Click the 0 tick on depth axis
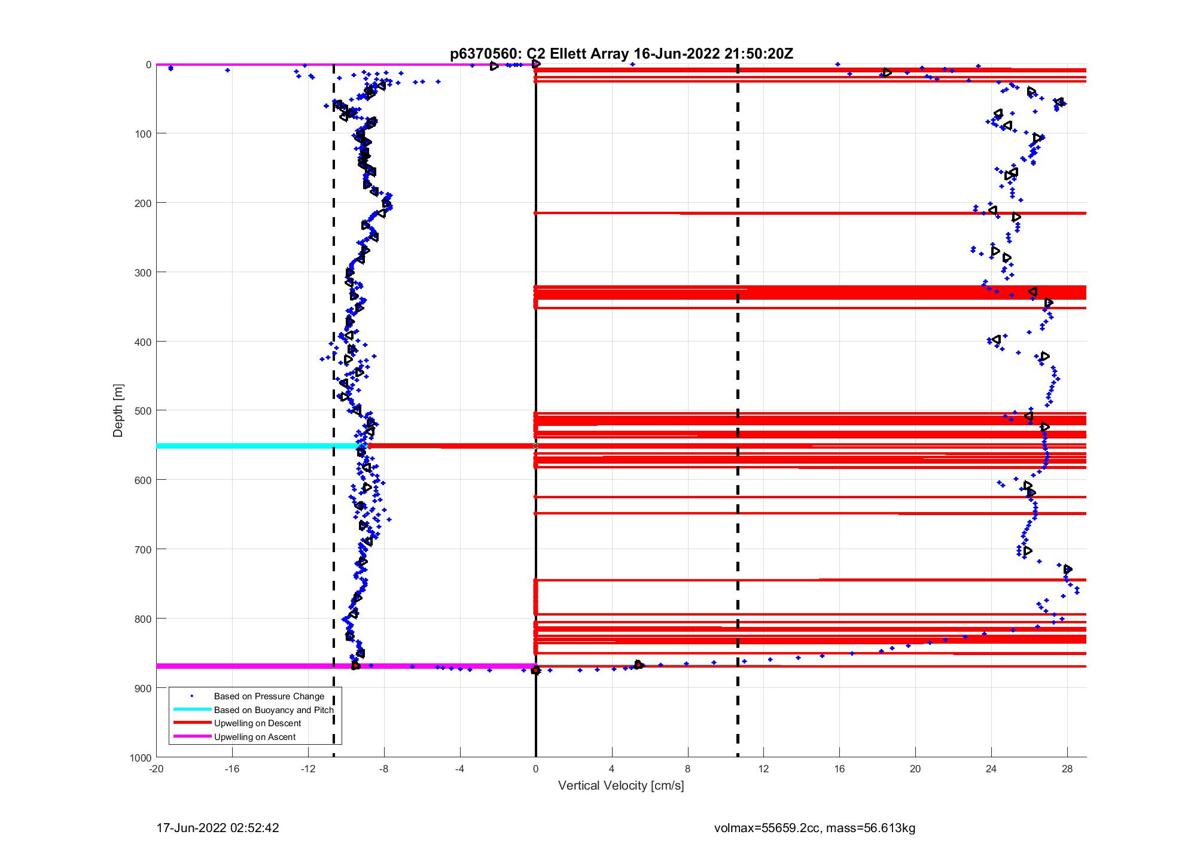 tap(148, 65)
